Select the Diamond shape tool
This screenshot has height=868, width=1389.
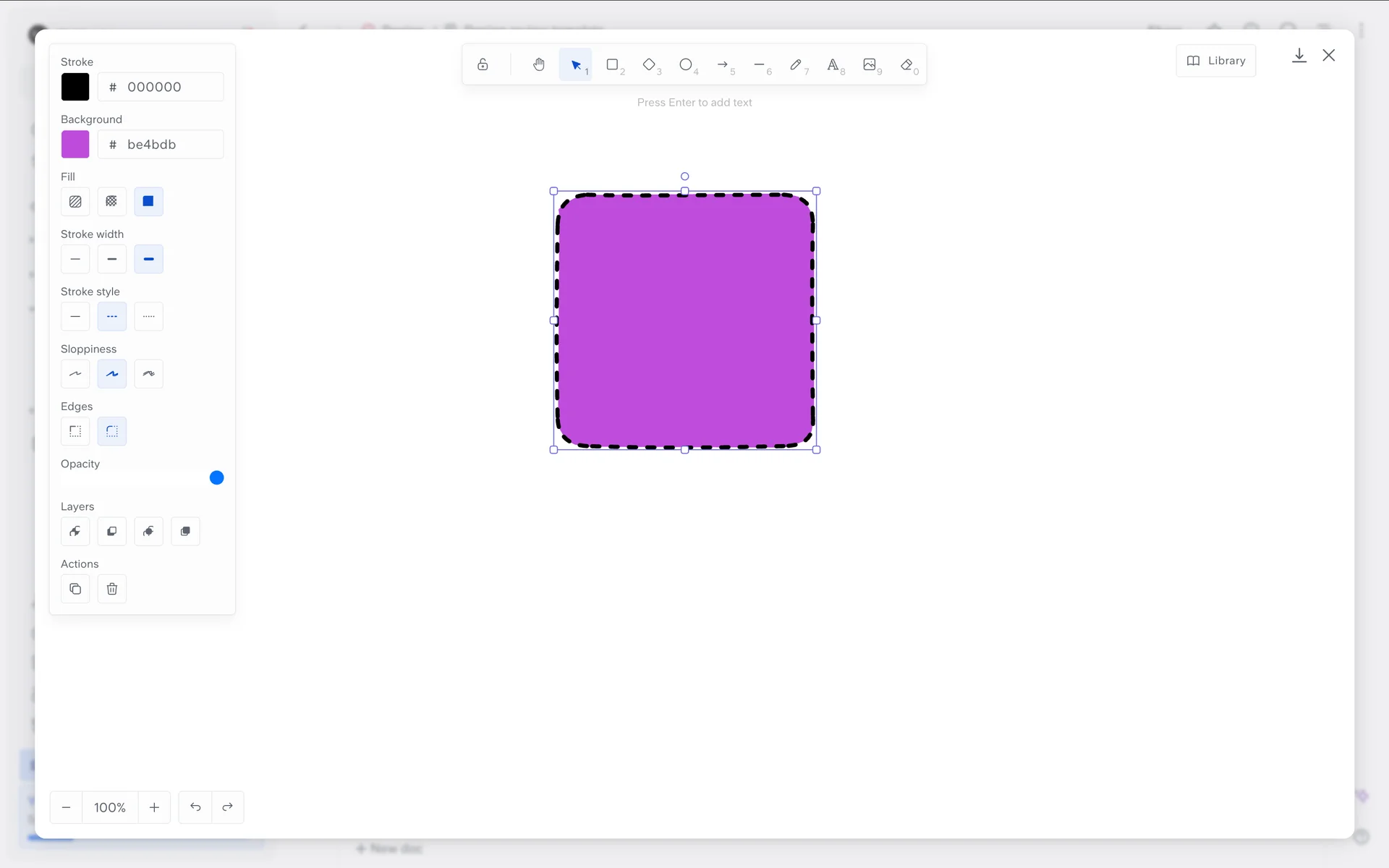point(649,65)
